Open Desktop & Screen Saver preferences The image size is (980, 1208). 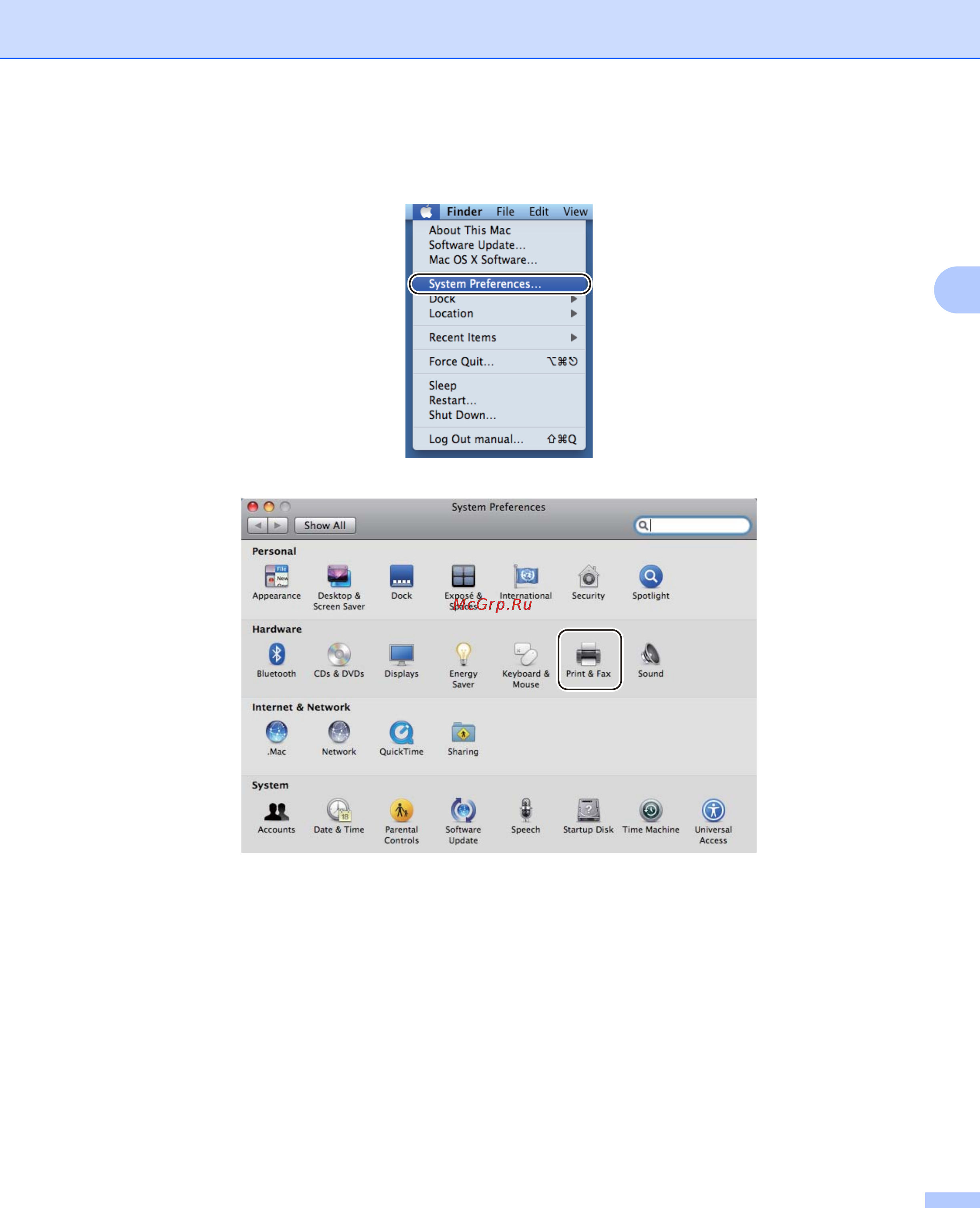click(x=339, y=587)
